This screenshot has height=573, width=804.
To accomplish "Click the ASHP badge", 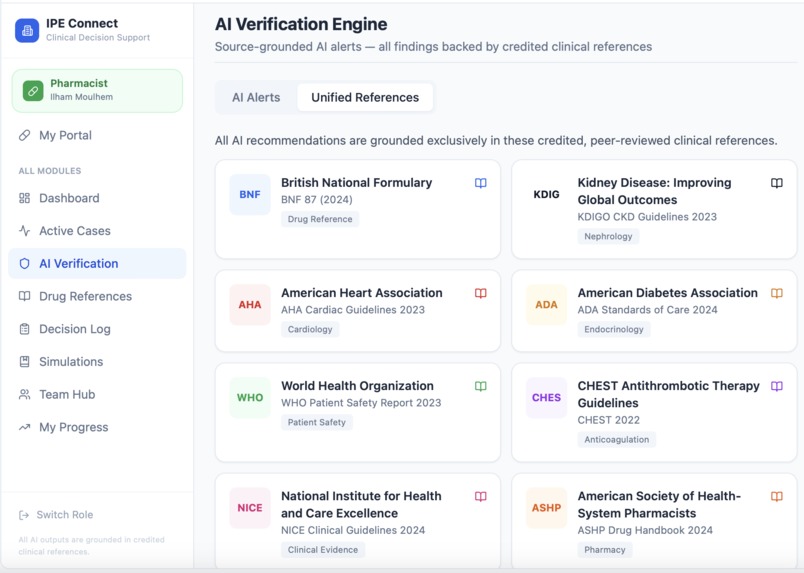I will click(547, 508).
